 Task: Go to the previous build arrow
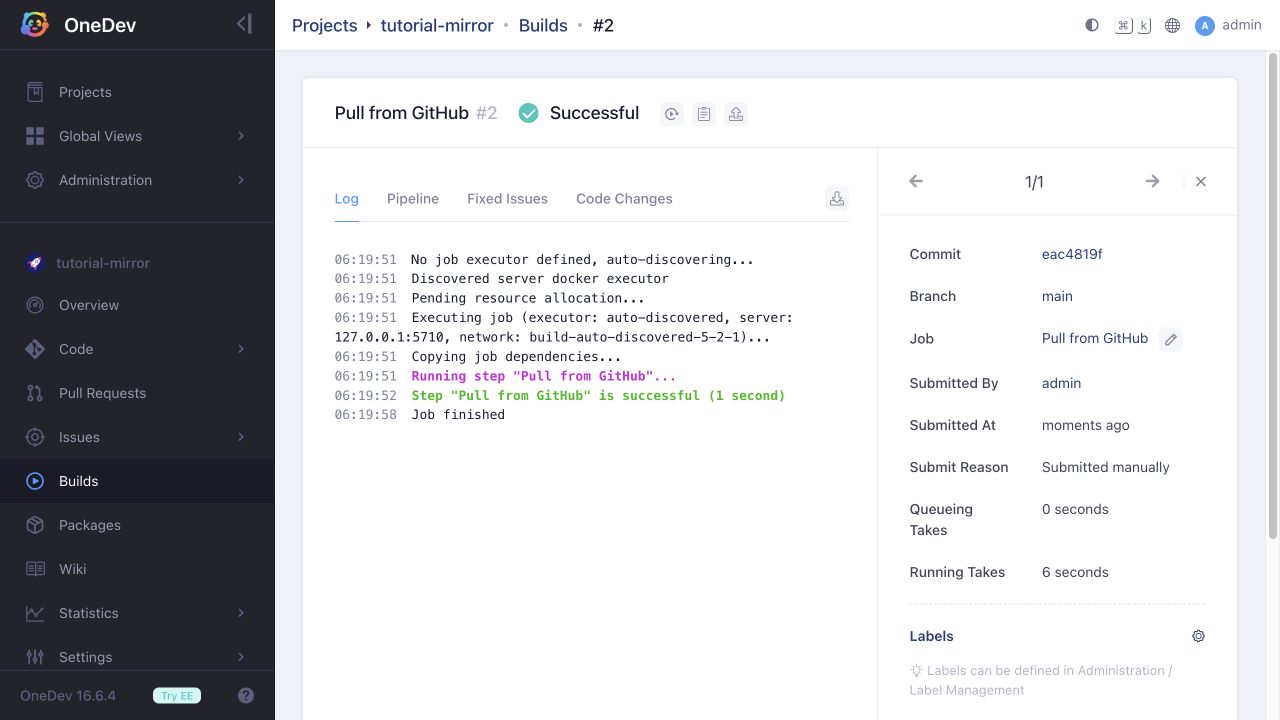[x=916, y=181]
